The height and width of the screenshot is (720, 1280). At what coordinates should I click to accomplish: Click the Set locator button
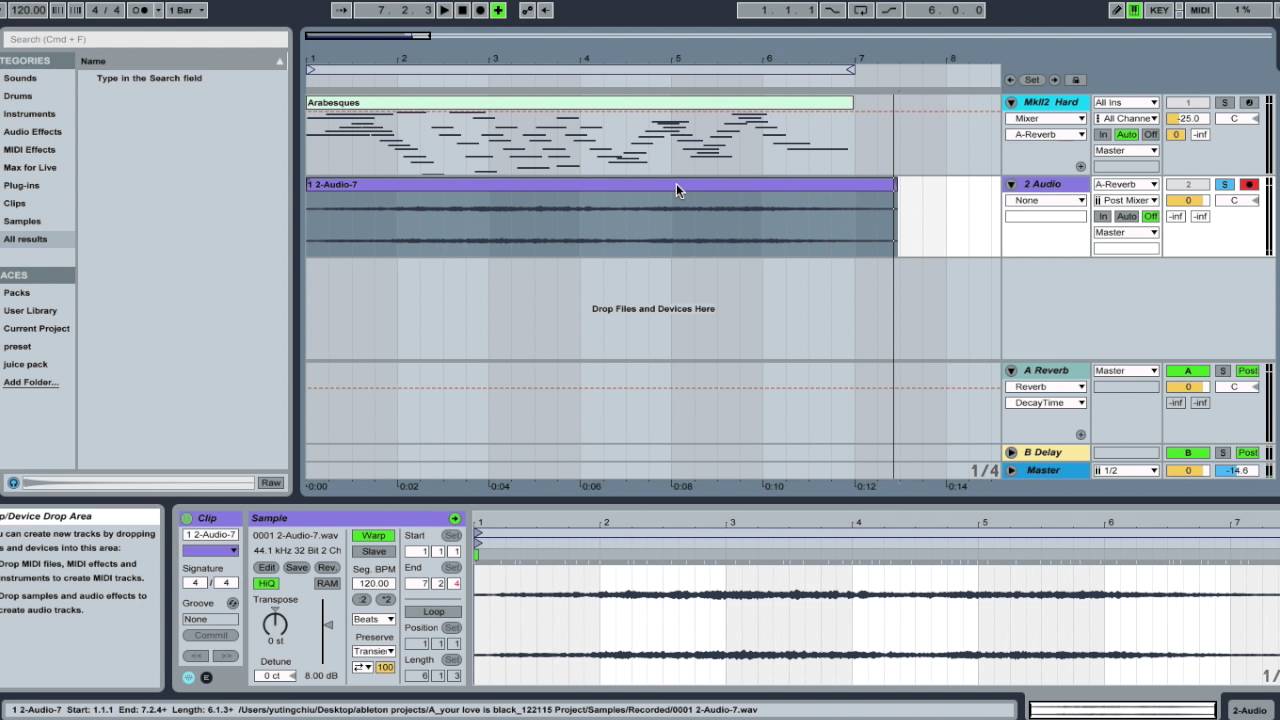pos(1032,80)
